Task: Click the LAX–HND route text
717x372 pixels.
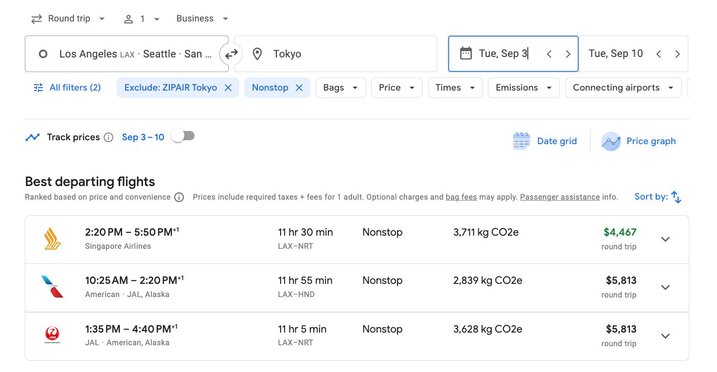Action: coord(296,294)
